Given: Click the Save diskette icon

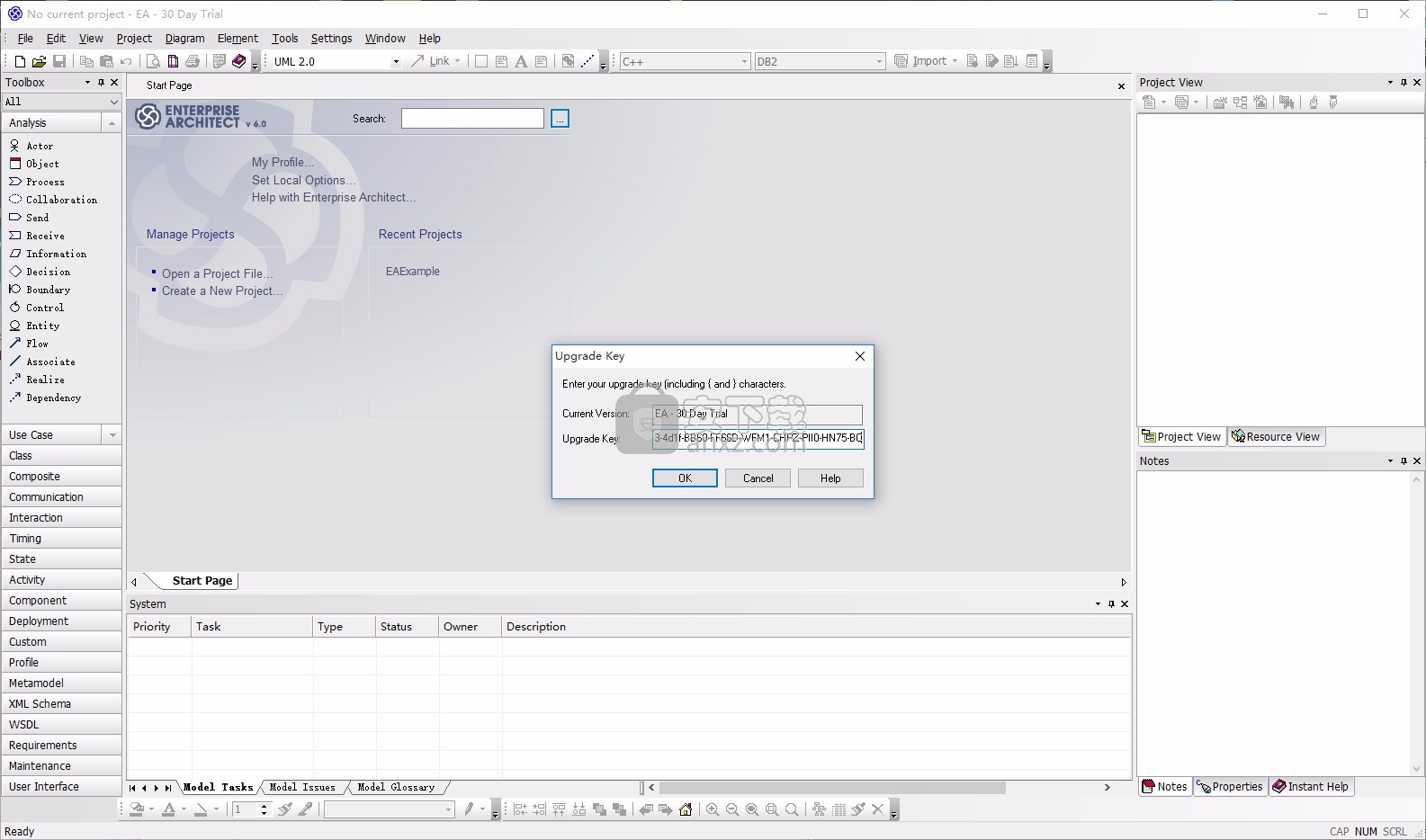Looking at the screenshot, I should [59, 61].
